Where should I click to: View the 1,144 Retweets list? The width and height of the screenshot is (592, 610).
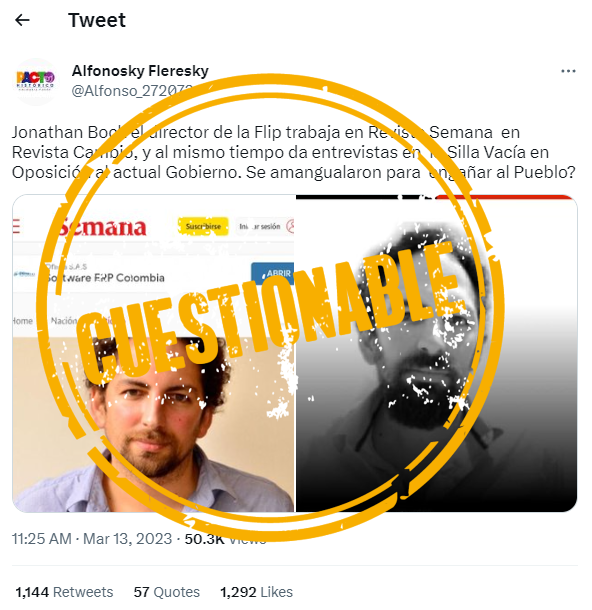point(64,592)
